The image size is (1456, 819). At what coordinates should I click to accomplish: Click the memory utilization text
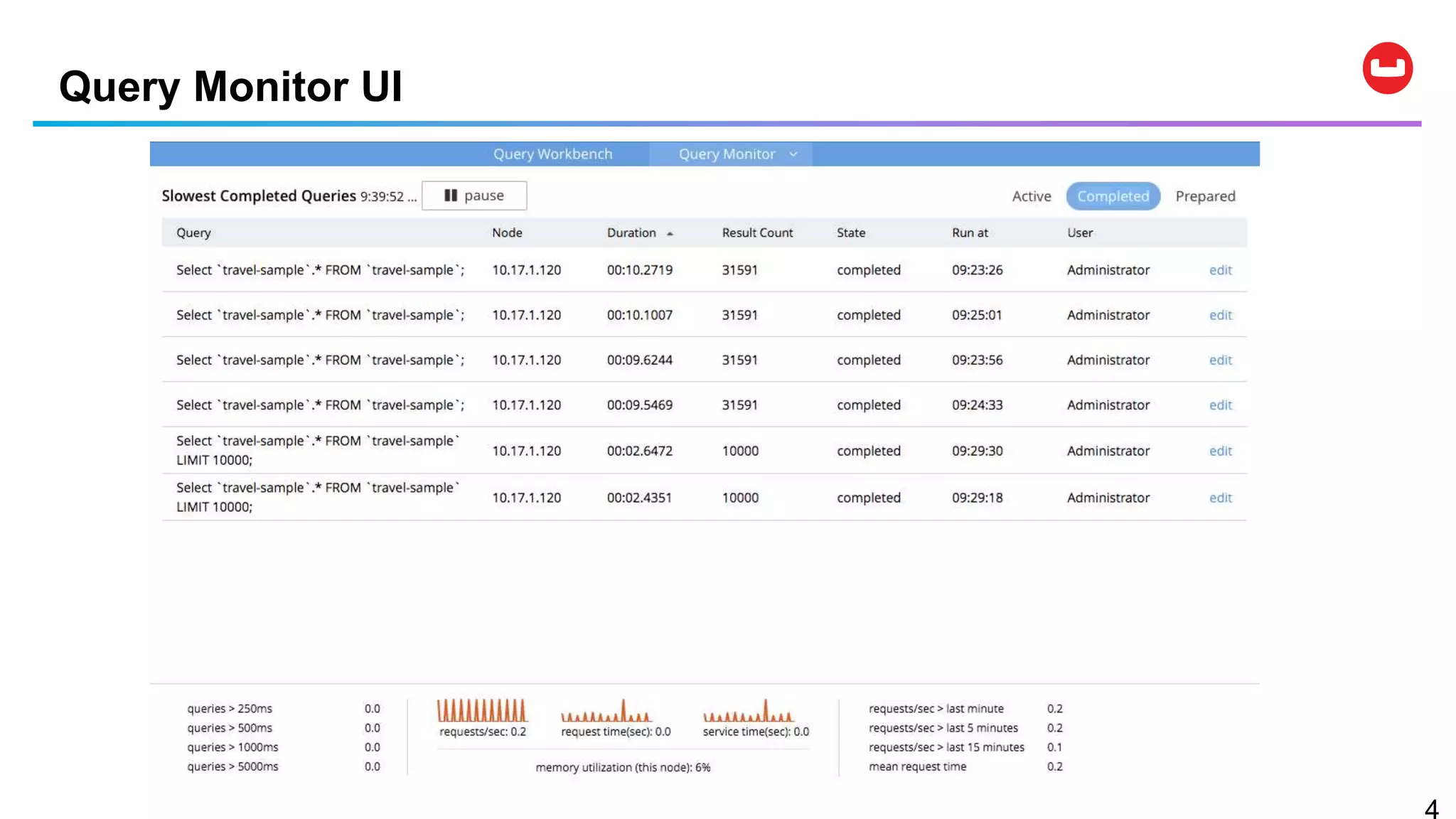[x=623, y=768]
